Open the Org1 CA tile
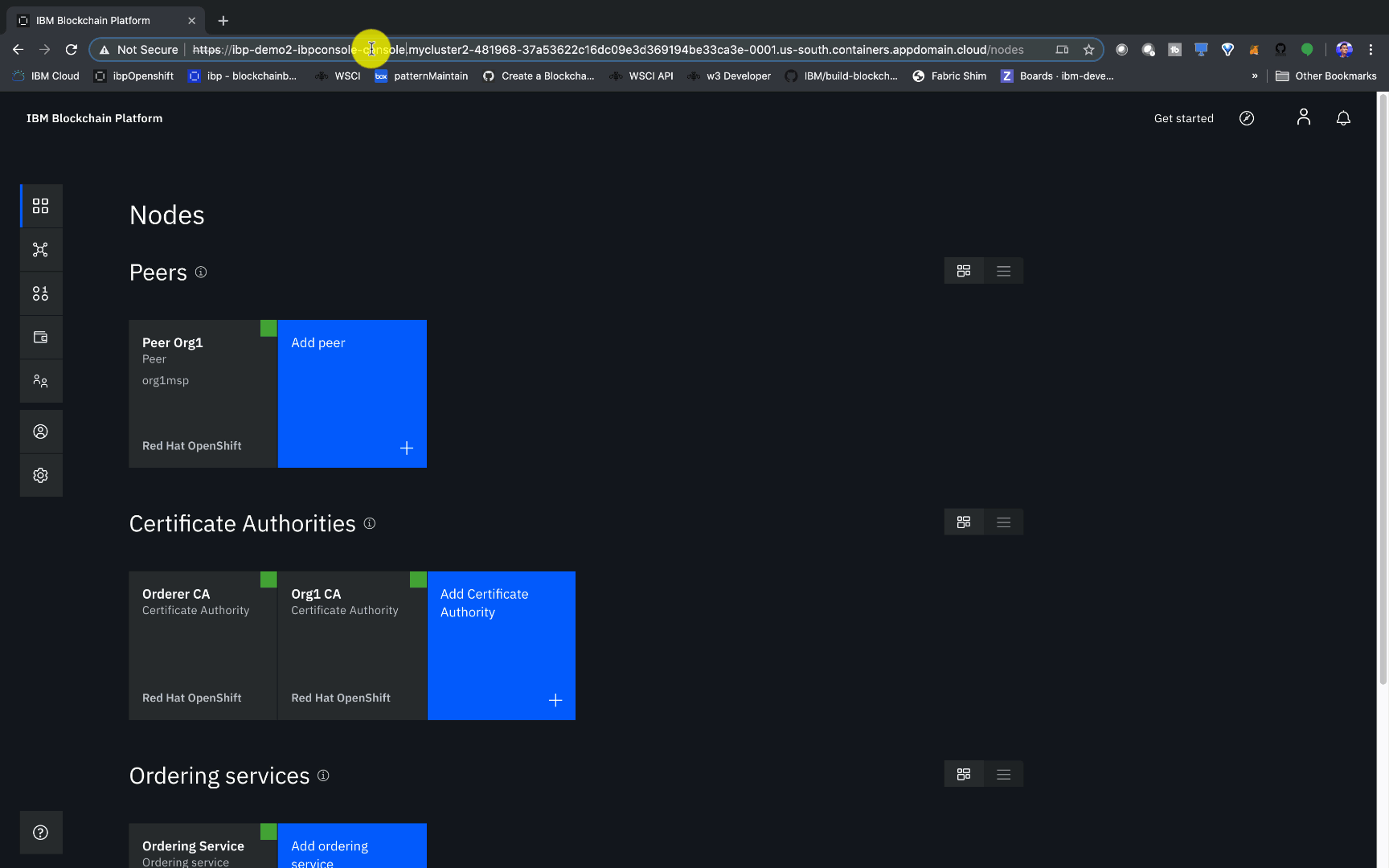The image size is (1389, 868). click(352, 645)
